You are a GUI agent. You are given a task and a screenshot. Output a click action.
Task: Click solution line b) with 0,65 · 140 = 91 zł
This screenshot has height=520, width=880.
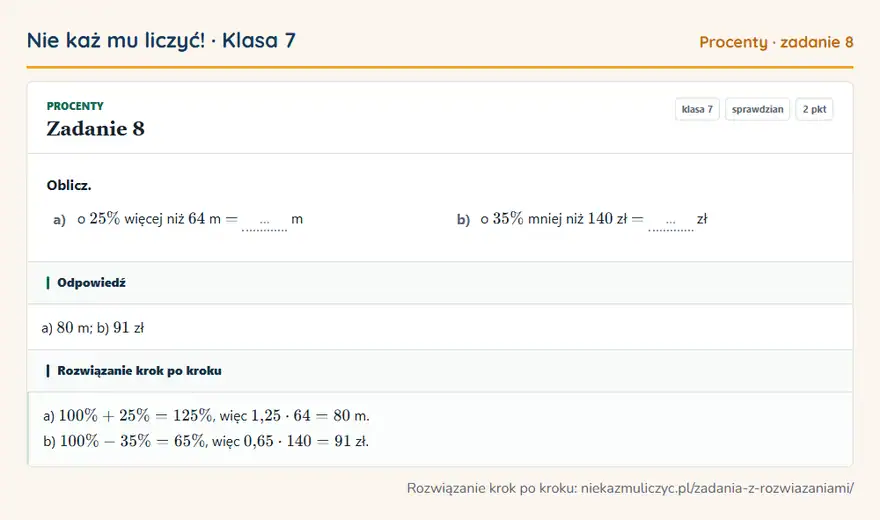click(x=206, y=441)
